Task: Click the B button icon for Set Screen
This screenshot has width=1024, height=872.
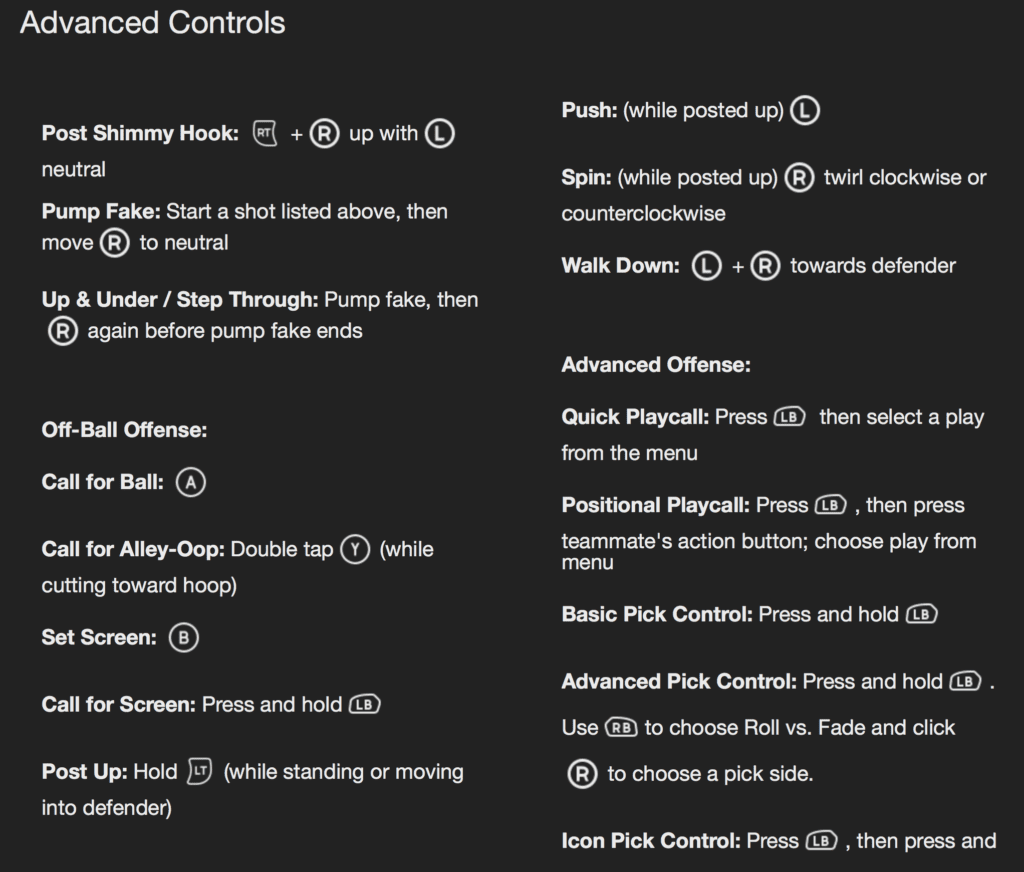Action: click(x=183, y=638)
